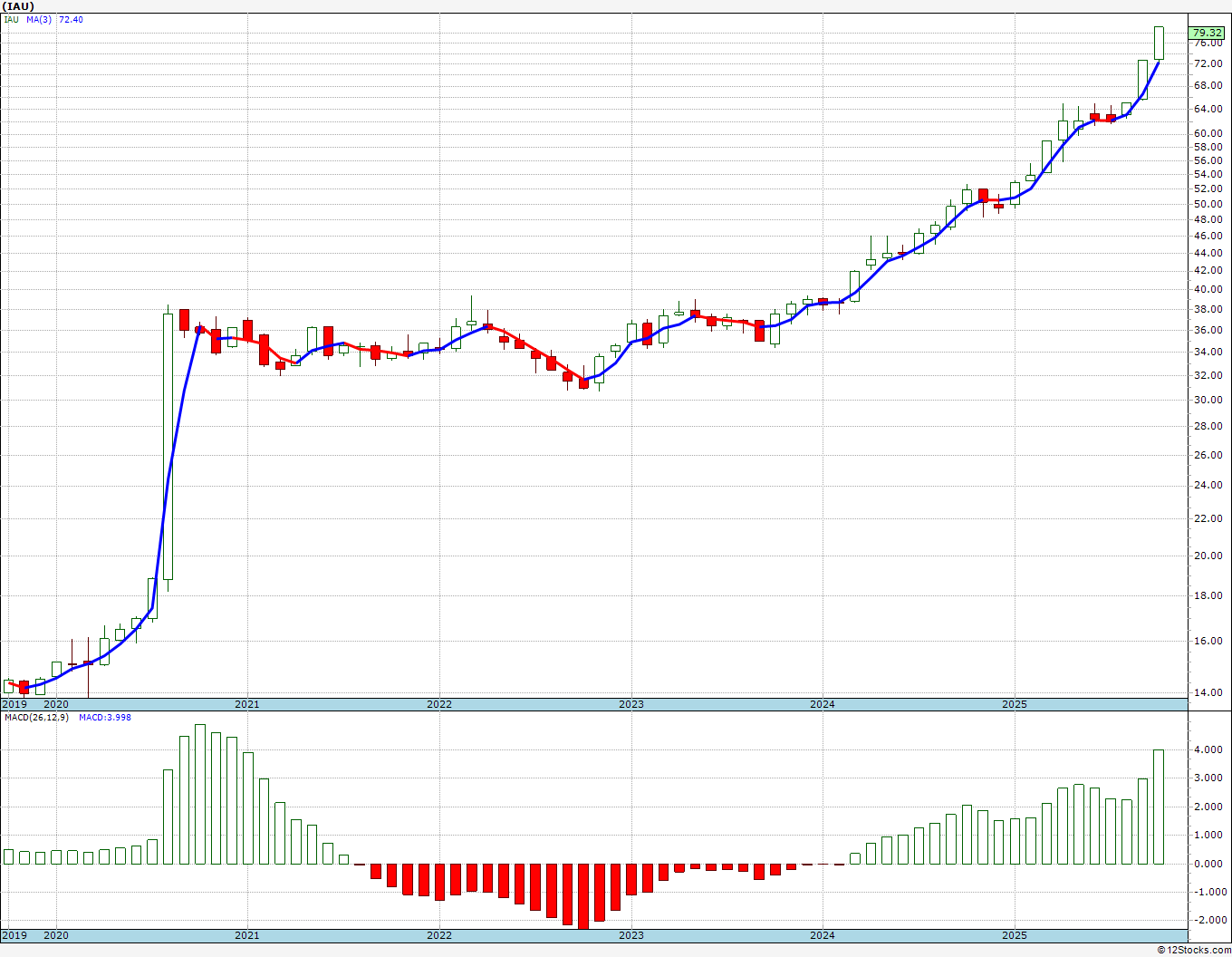
Task: Click the 1.000 MACD axis label
Action: 1208,836
